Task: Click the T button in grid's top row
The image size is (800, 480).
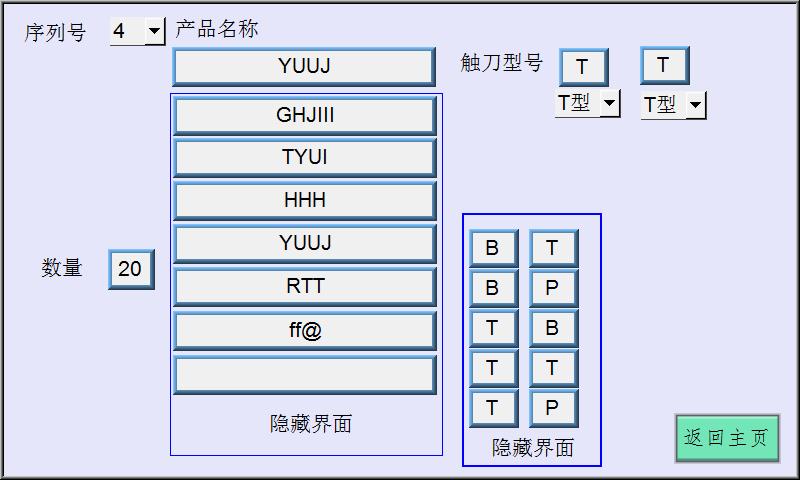Action: (552, 248)
